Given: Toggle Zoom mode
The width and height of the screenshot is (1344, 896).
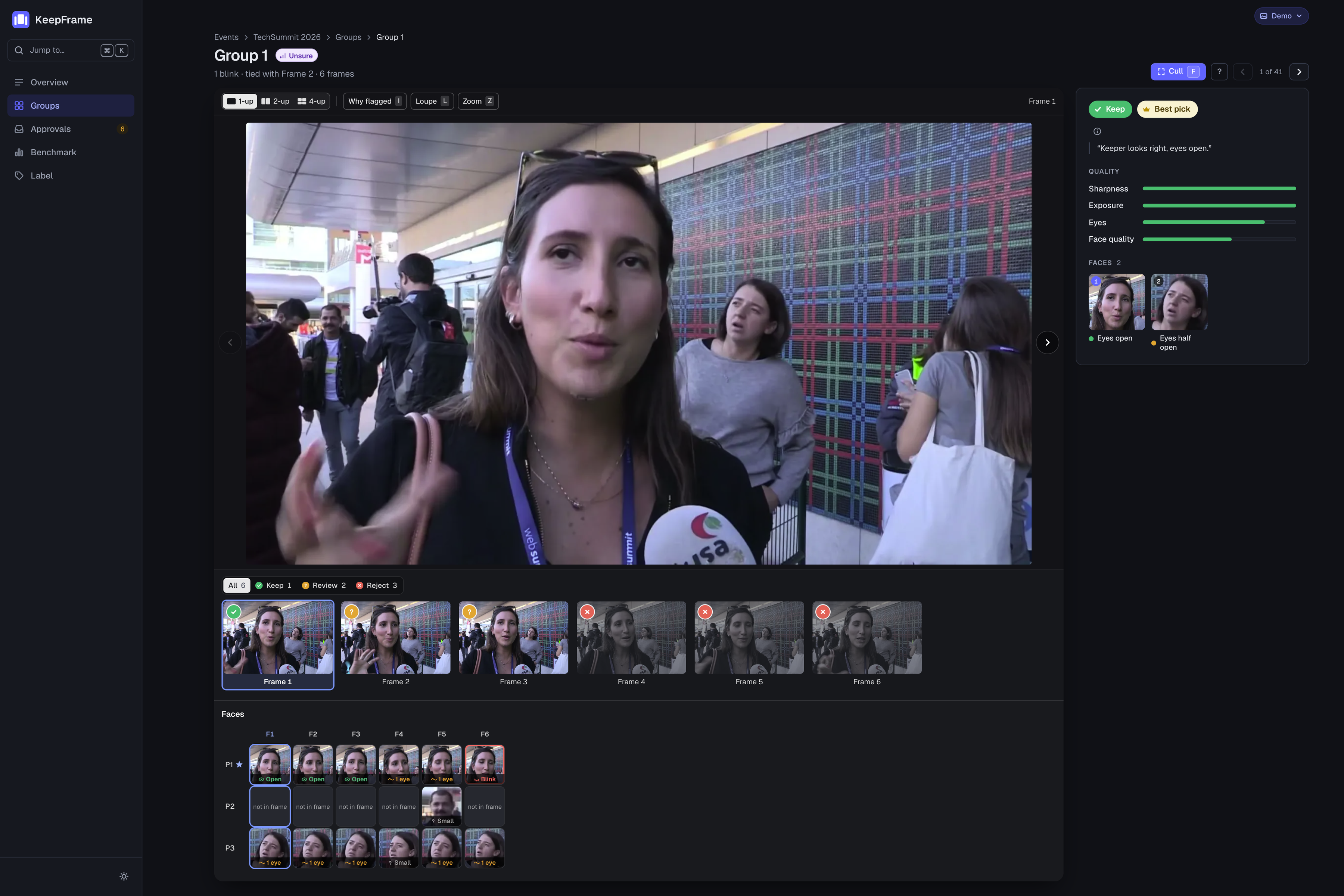Looking at the screenshot, I should coord(478,101).
